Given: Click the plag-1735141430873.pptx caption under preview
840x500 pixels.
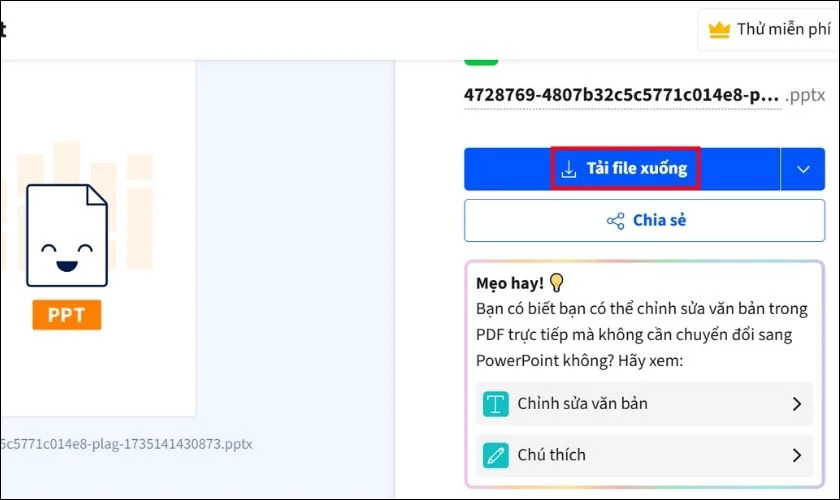Looking at the screenshot, I should click(x=125, y=442).
